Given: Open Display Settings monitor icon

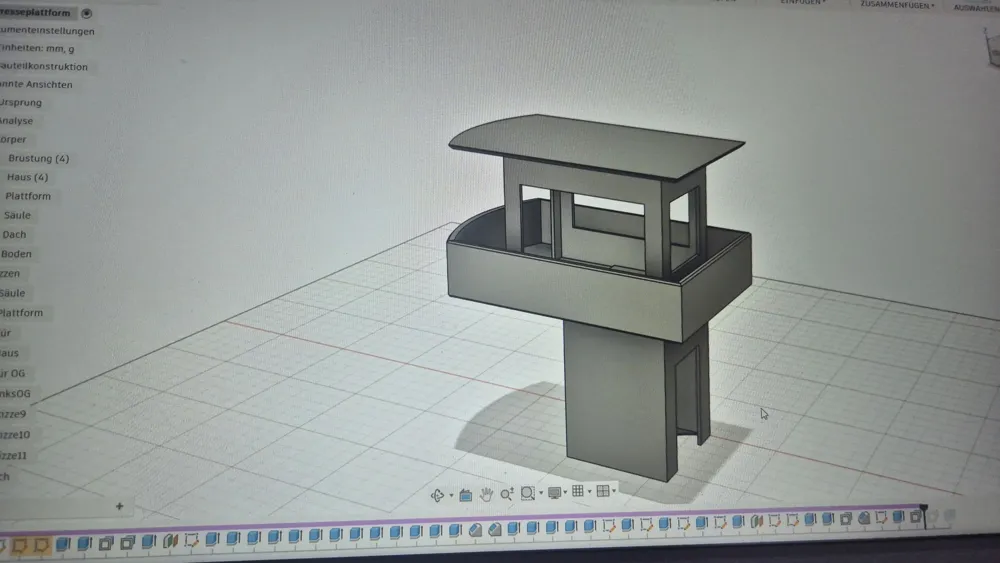Looking at the screenshot, I should coord(554,492).
